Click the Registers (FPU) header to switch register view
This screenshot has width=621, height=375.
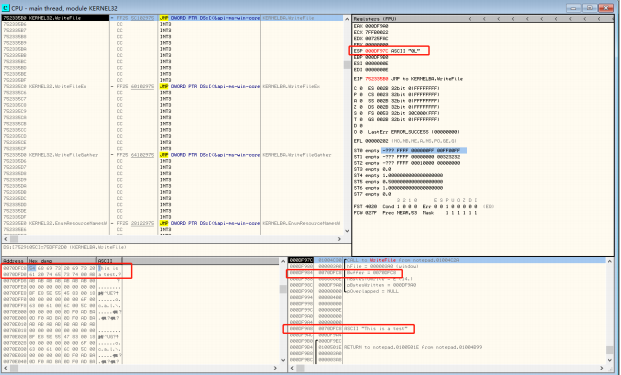coord(375,19)
